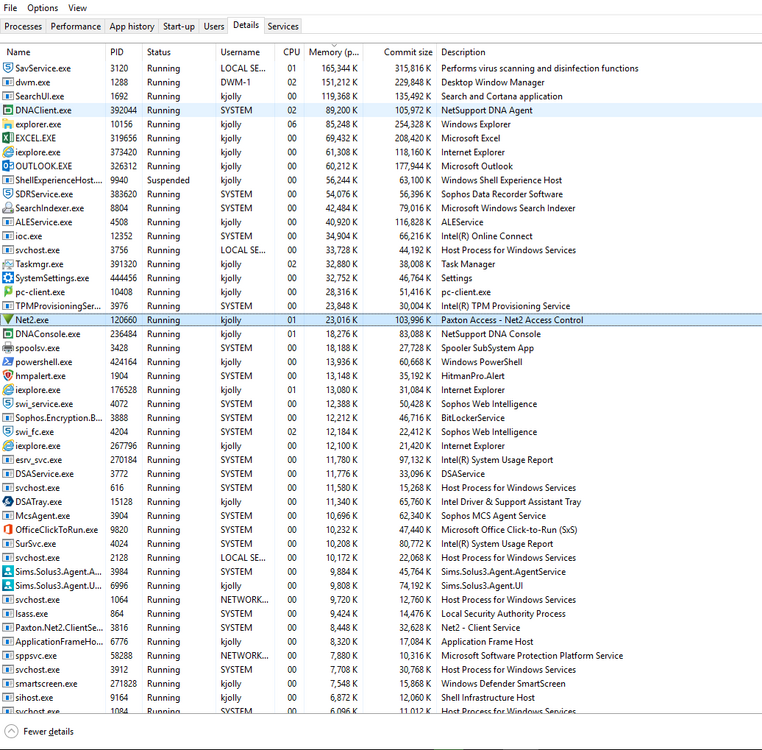The image size is (762, 750).
Task: Open the File menu
Action: (10, 8)
